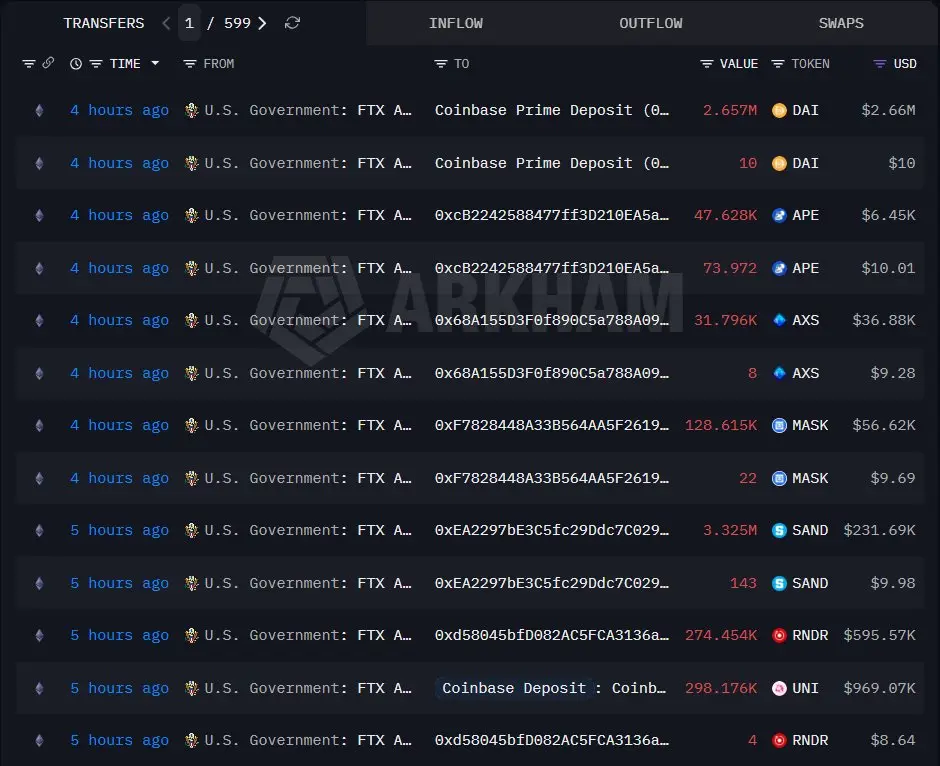This screenshot has height=766, width=940.
Task: Click Ethereum icon on the 3.325M SAND row
Action: pos(40,530)
